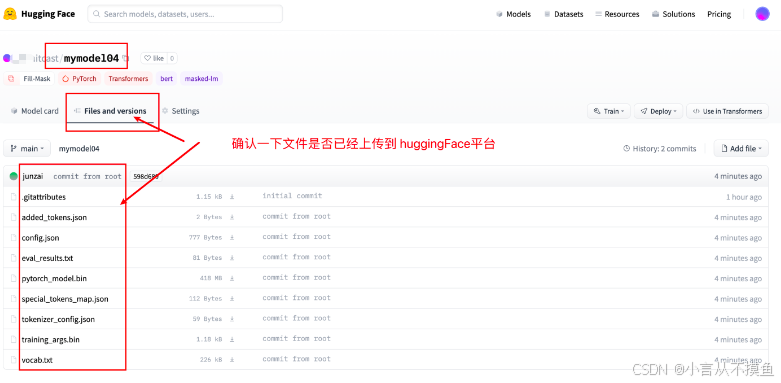
Task: Download special_tokens_map.json via its download icon
Action: point(232,299)
